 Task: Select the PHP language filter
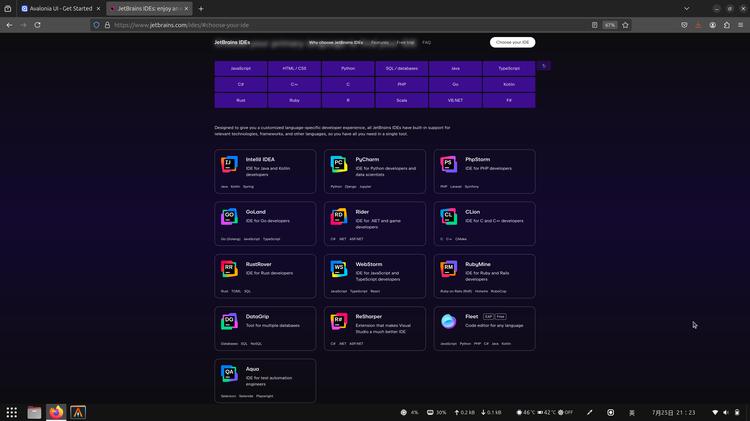(402, 84)
